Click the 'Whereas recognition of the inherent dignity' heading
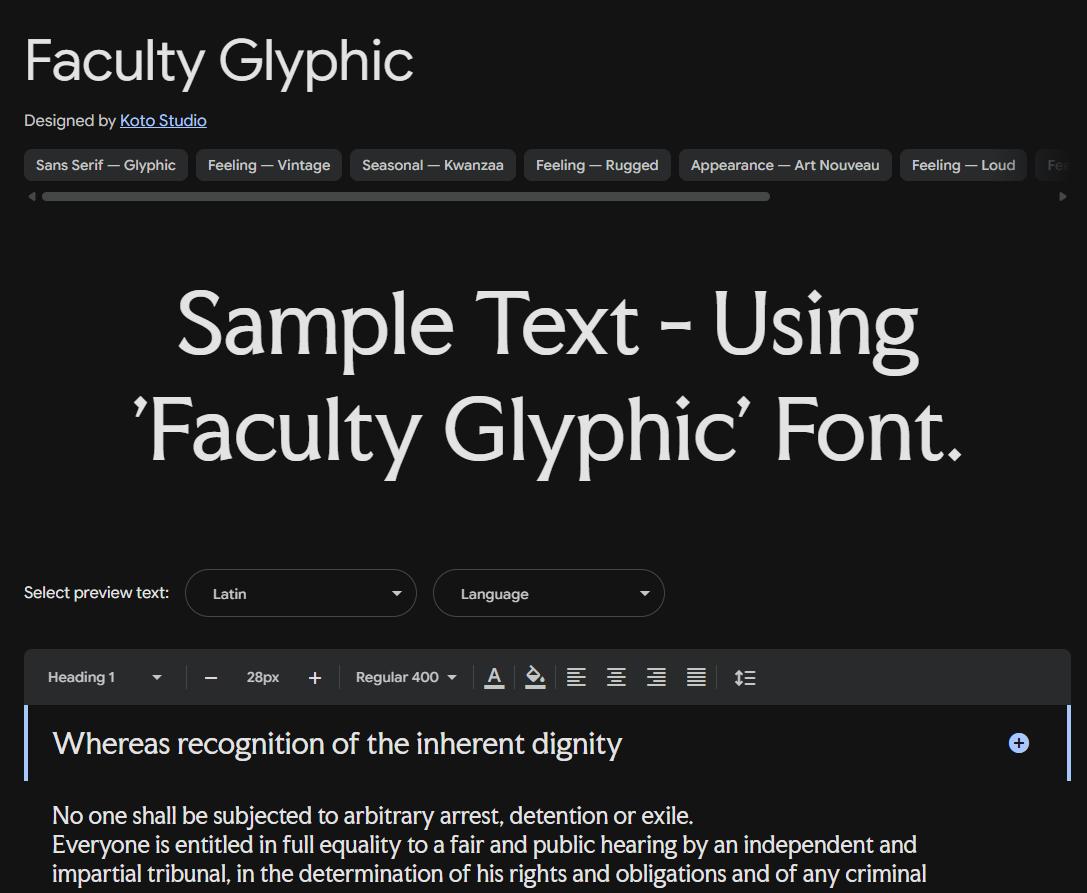The height and width of the screenshot is (893, 1087). [x=337, y=744]
